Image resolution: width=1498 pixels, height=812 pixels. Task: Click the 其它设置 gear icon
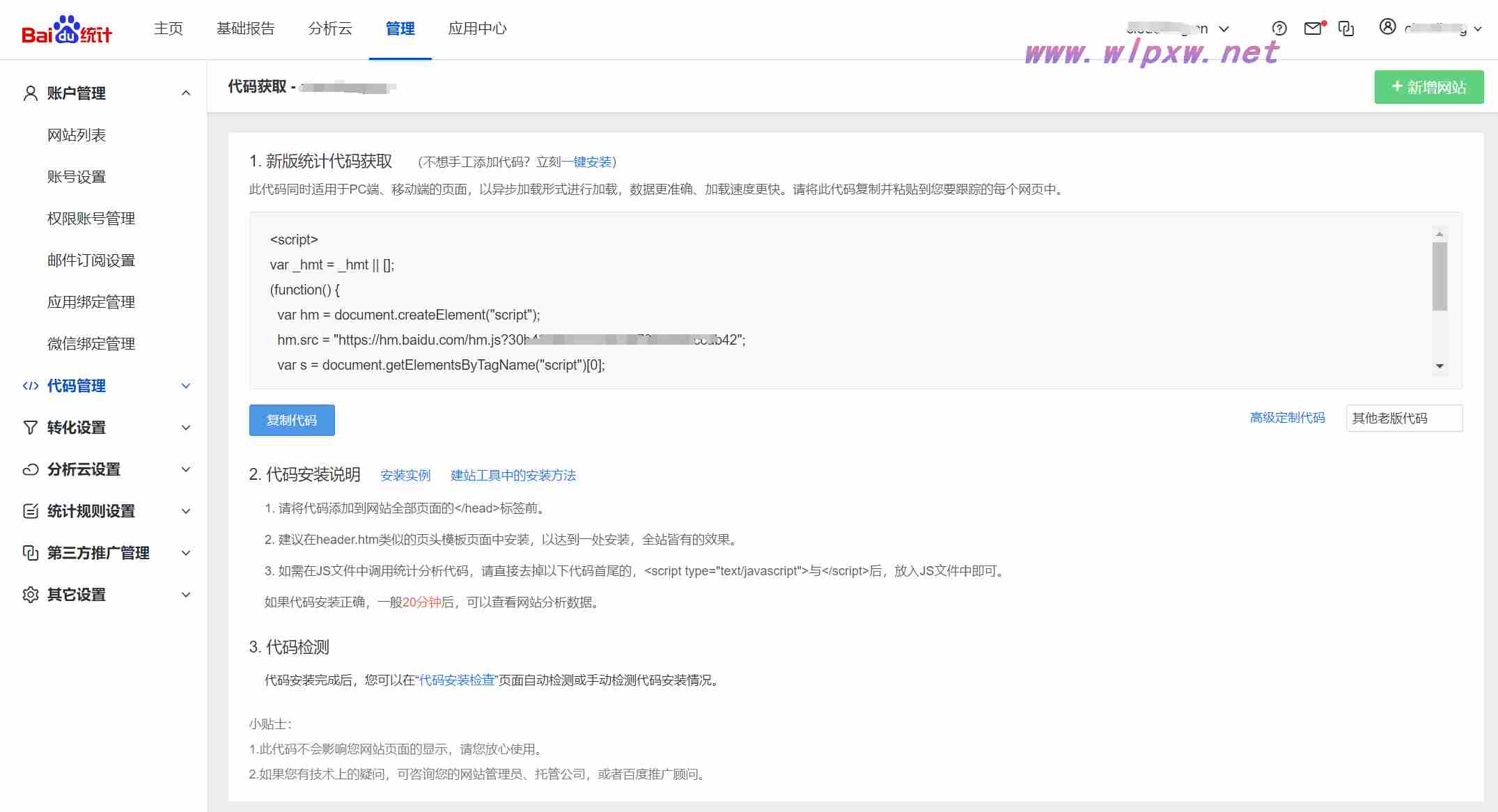pyautogui.click(x=31, y=595)
